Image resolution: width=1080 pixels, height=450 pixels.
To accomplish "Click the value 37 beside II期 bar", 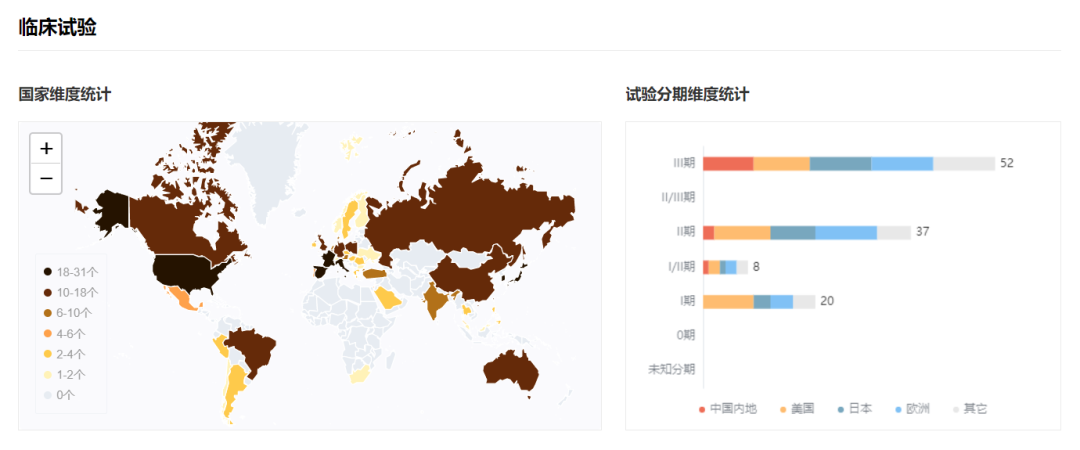I will pos(923,232).
